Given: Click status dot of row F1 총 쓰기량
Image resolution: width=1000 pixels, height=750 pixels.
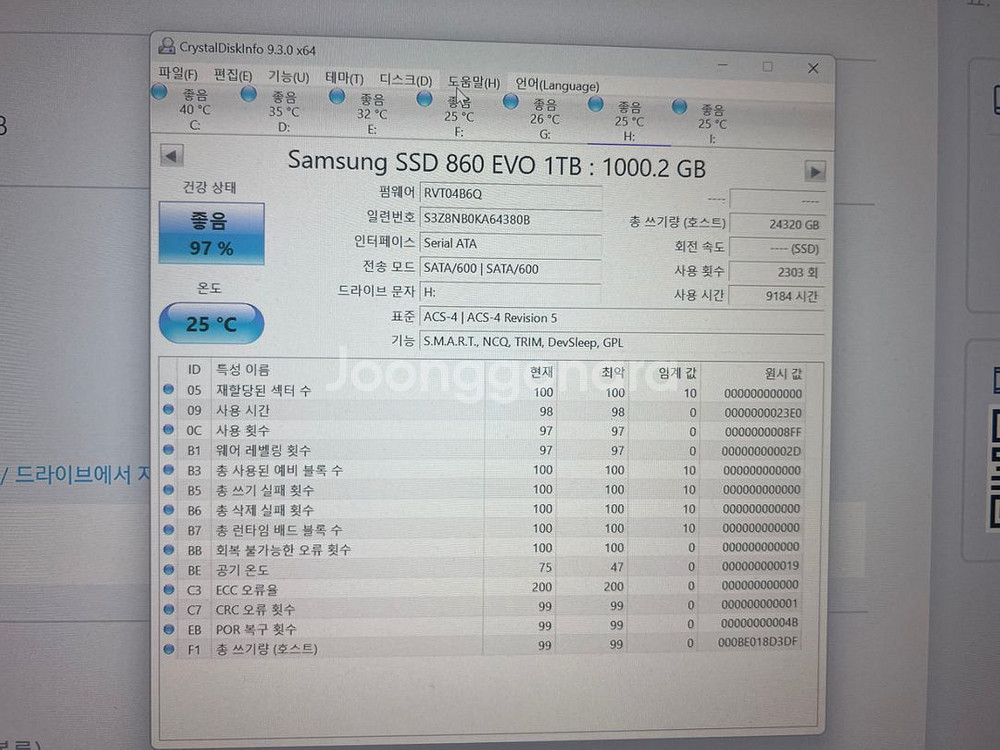Looking at the screenshot, I should tap(168, 649).
